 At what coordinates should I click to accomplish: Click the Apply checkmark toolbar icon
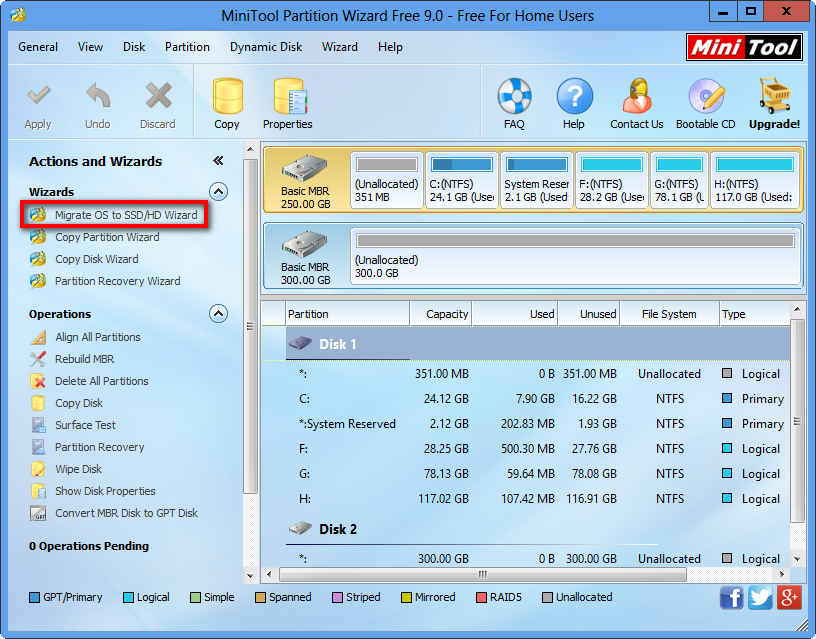point(39,97)
